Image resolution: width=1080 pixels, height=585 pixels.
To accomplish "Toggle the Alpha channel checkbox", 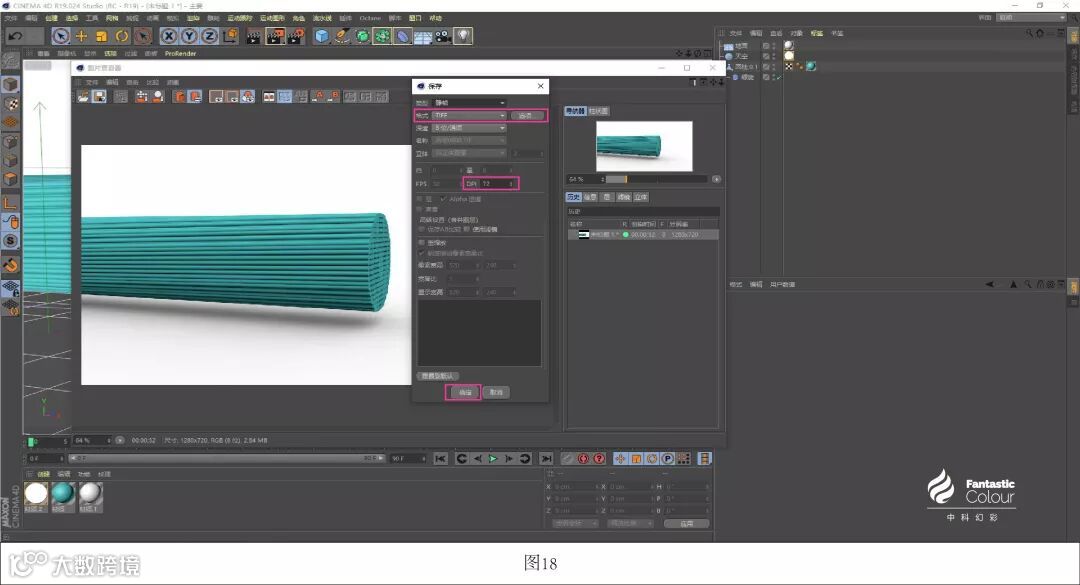I will (443, 199).
